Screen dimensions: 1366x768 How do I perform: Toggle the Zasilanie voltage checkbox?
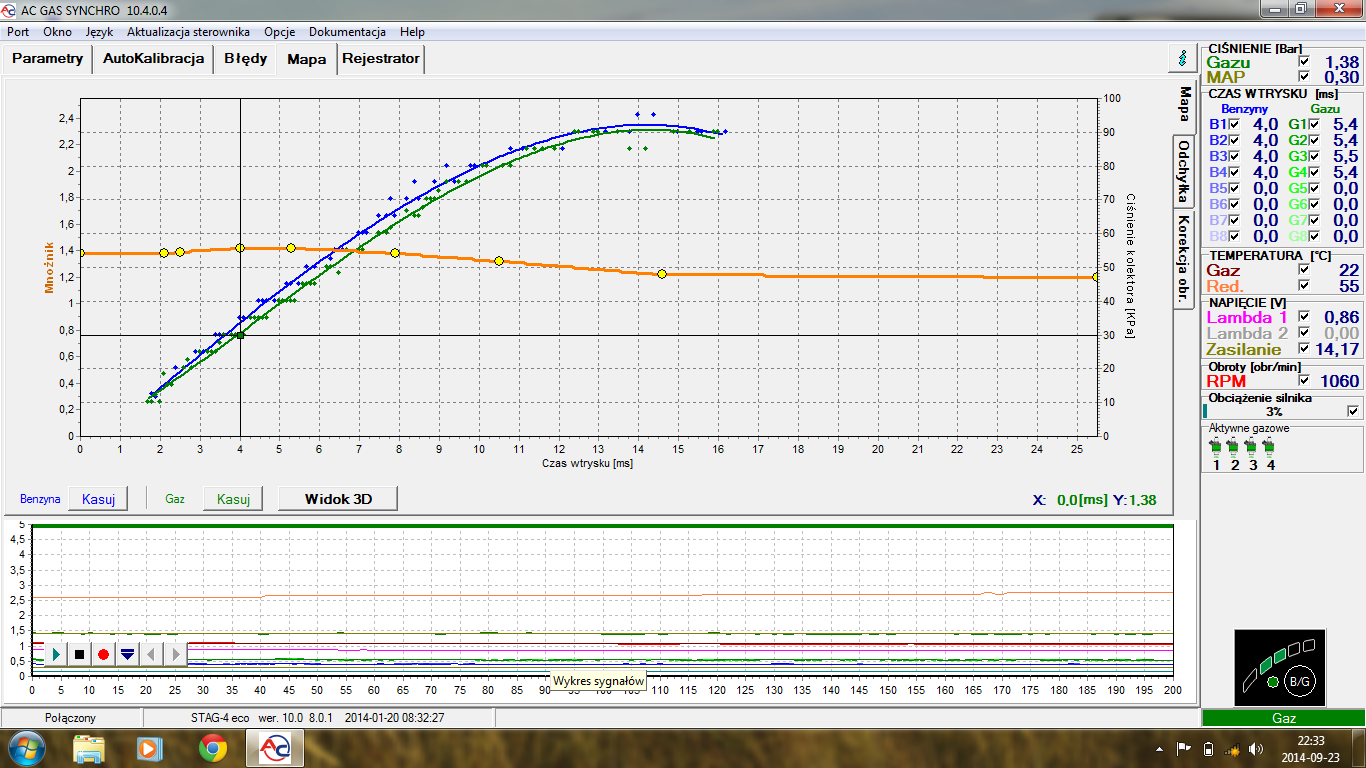tap(1304, 348)
